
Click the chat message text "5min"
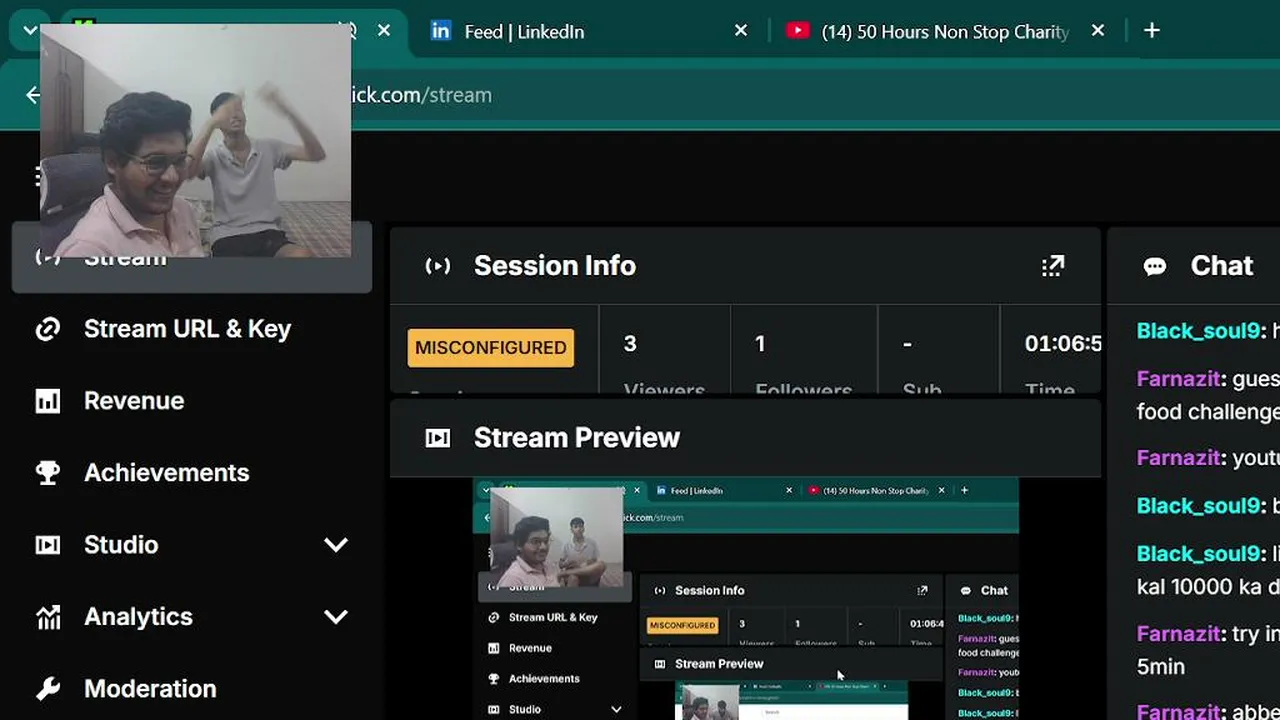pyautogui.click(x=1161, y=667)
